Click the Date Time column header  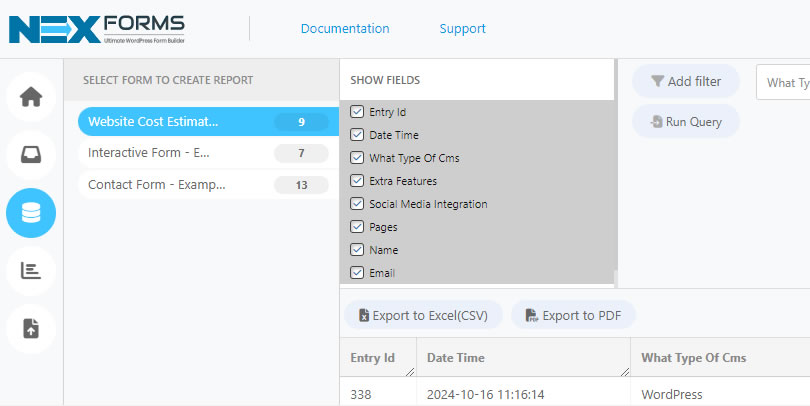[x=523, y=357]
